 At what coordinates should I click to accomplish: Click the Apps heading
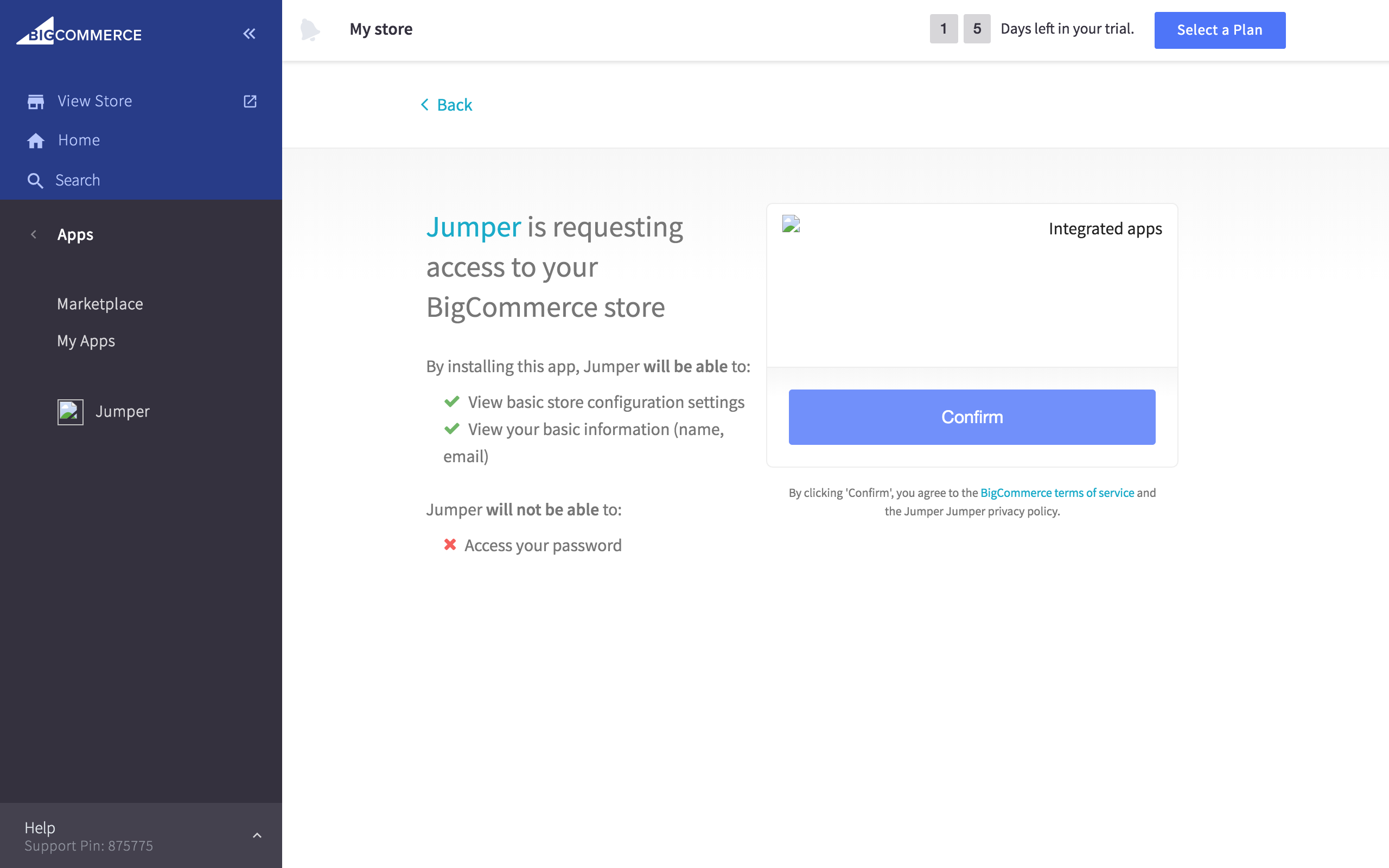click(75, 235)
